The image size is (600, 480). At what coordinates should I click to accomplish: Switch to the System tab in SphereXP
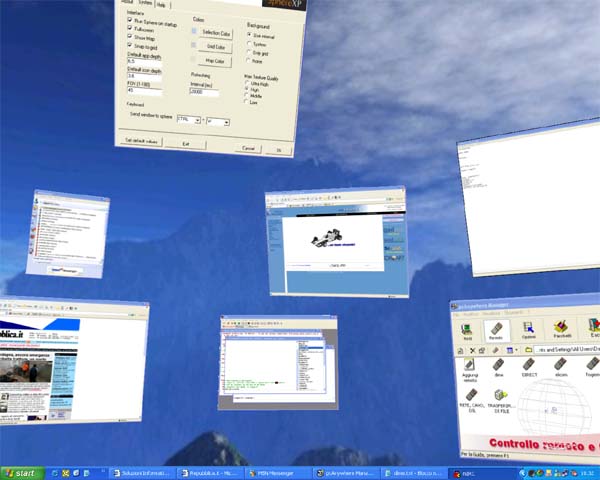[145, 3]
